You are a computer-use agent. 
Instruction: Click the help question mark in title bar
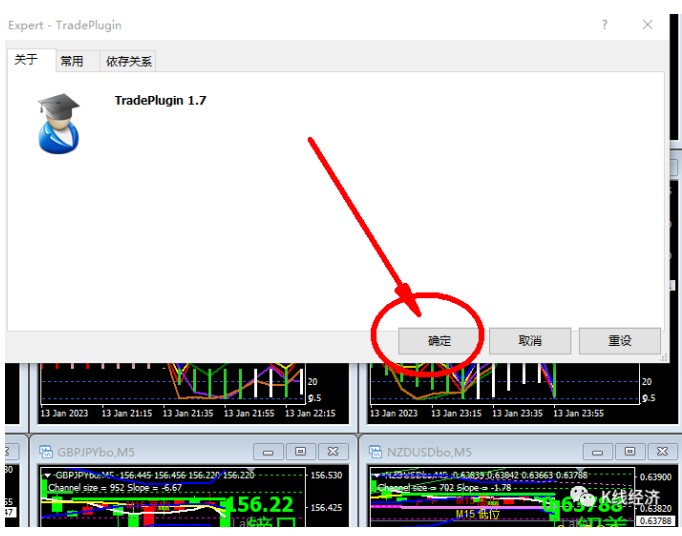[x=604, y=25]
